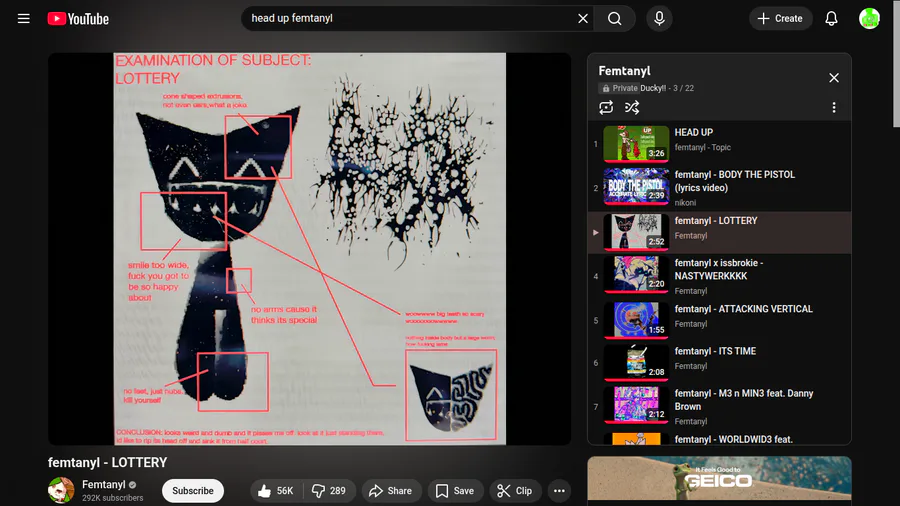Toggle playlist shuffle

point(632,107)
